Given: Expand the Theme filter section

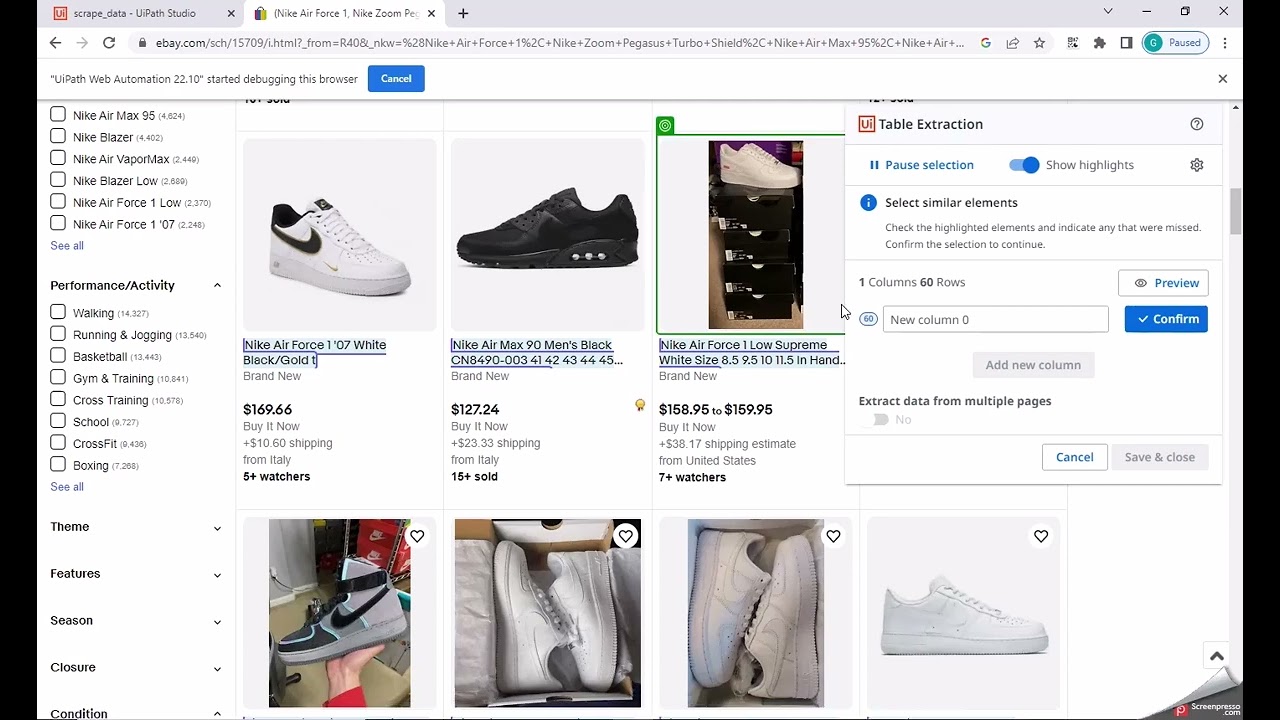Looking at the screenshot, I should tap(217, 528).
